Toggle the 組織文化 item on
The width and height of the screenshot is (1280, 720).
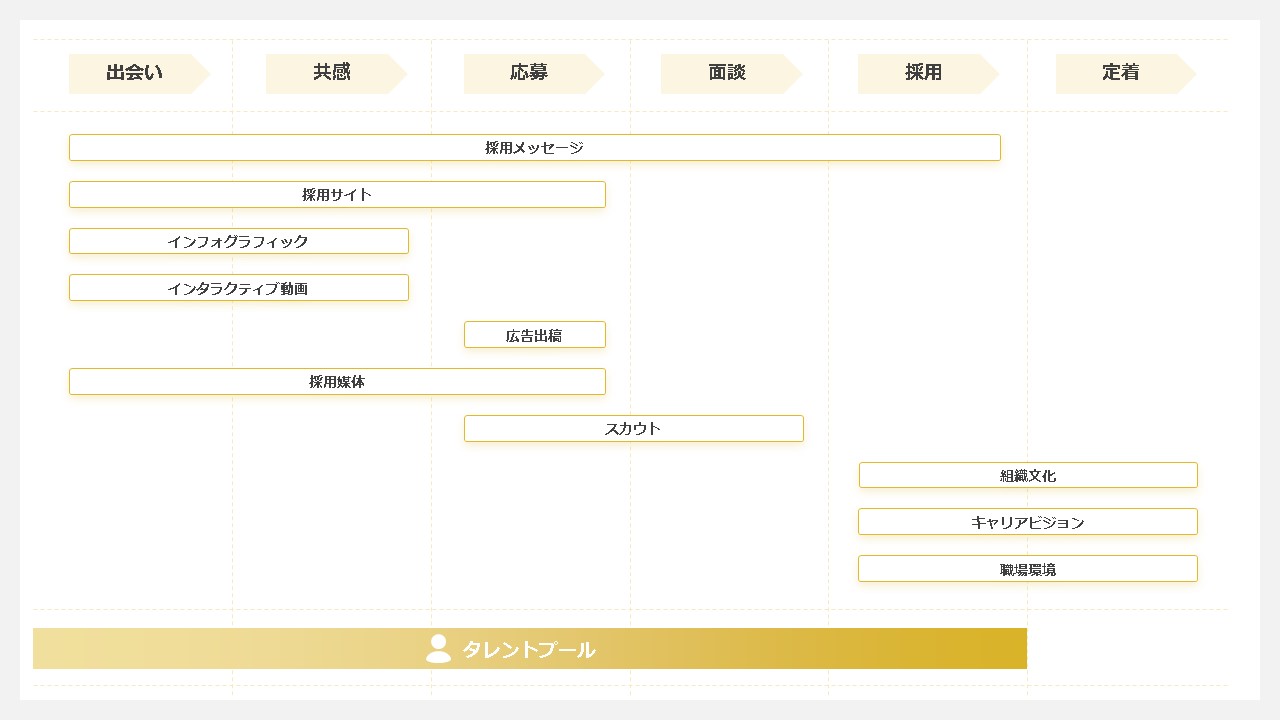coord(1027,475)
